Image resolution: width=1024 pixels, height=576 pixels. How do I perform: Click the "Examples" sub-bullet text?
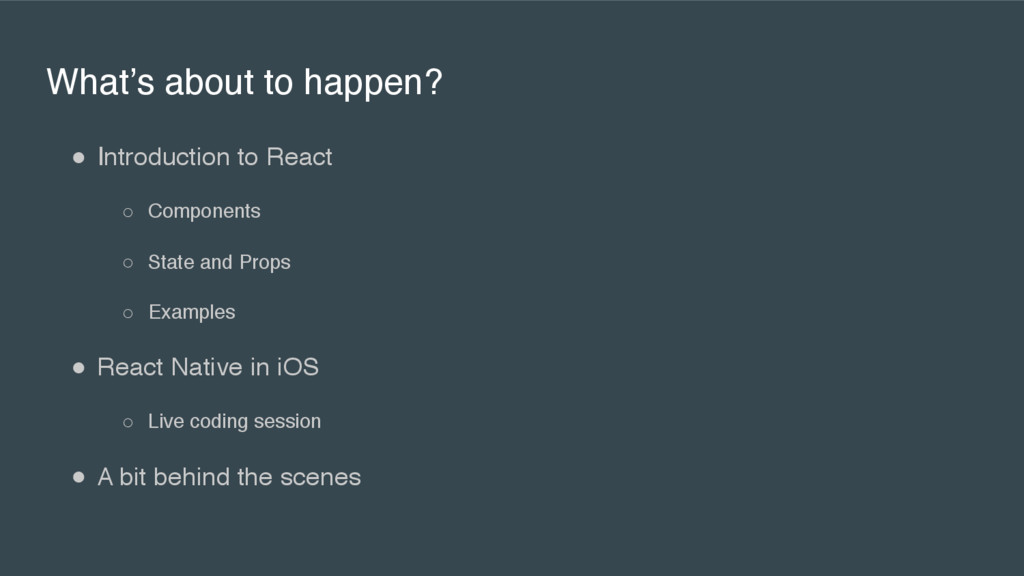[x=191, y=312]
